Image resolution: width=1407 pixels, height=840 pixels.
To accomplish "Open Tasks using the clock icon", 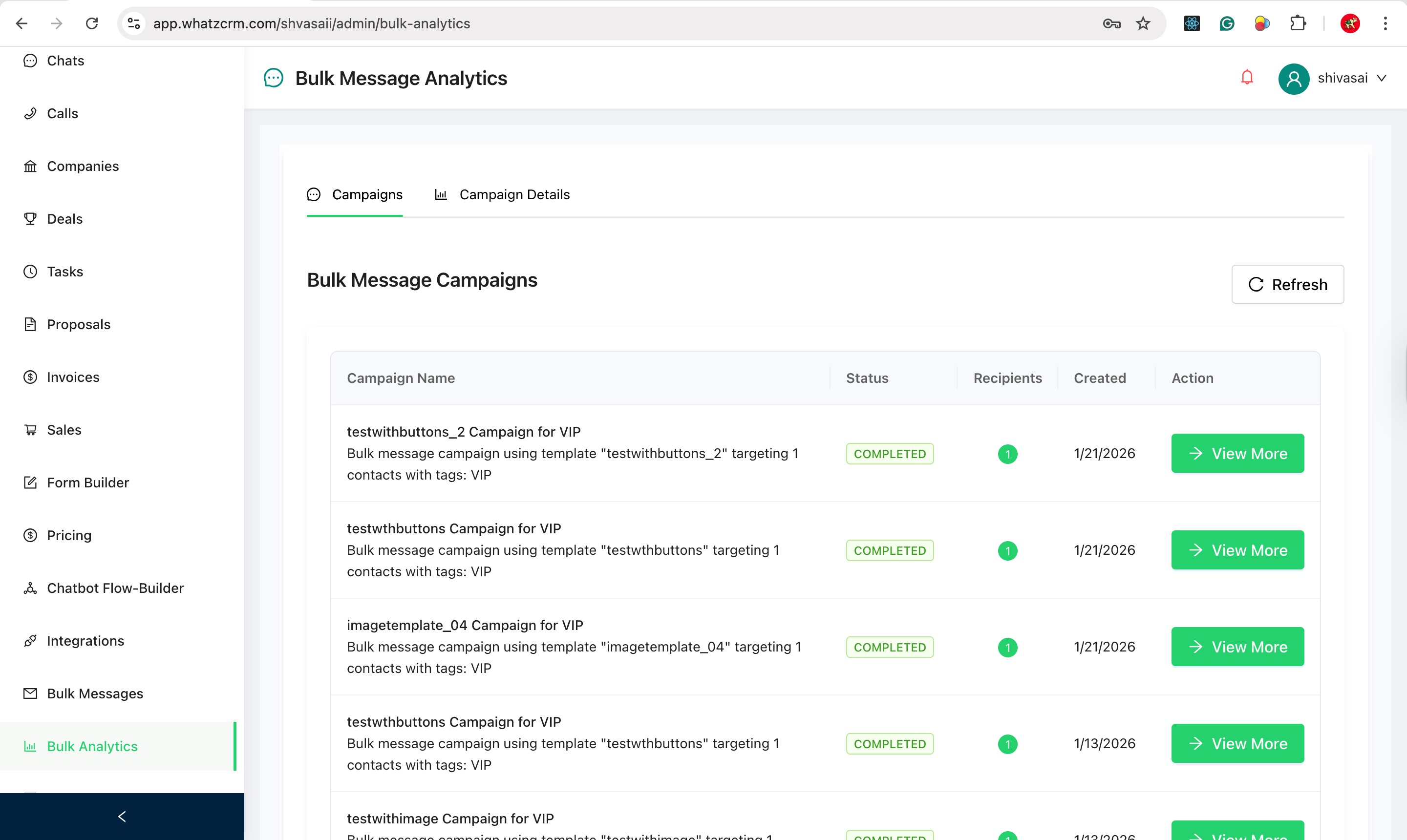I will 30,272.
